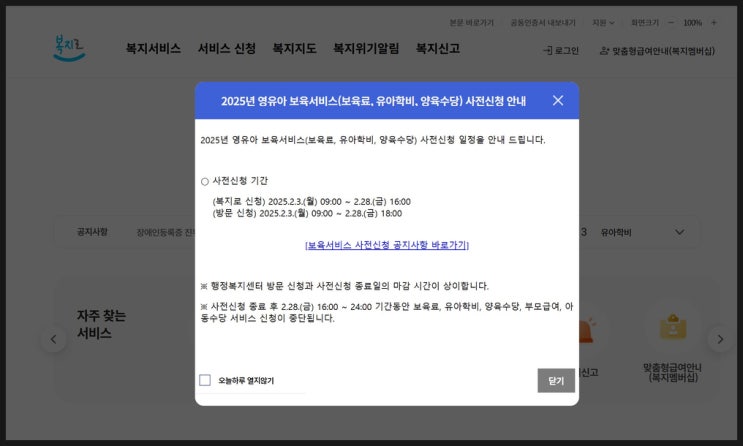Click 본문 바로가기 link
This screenshot has height=446, width=743.
coord(471,23)
